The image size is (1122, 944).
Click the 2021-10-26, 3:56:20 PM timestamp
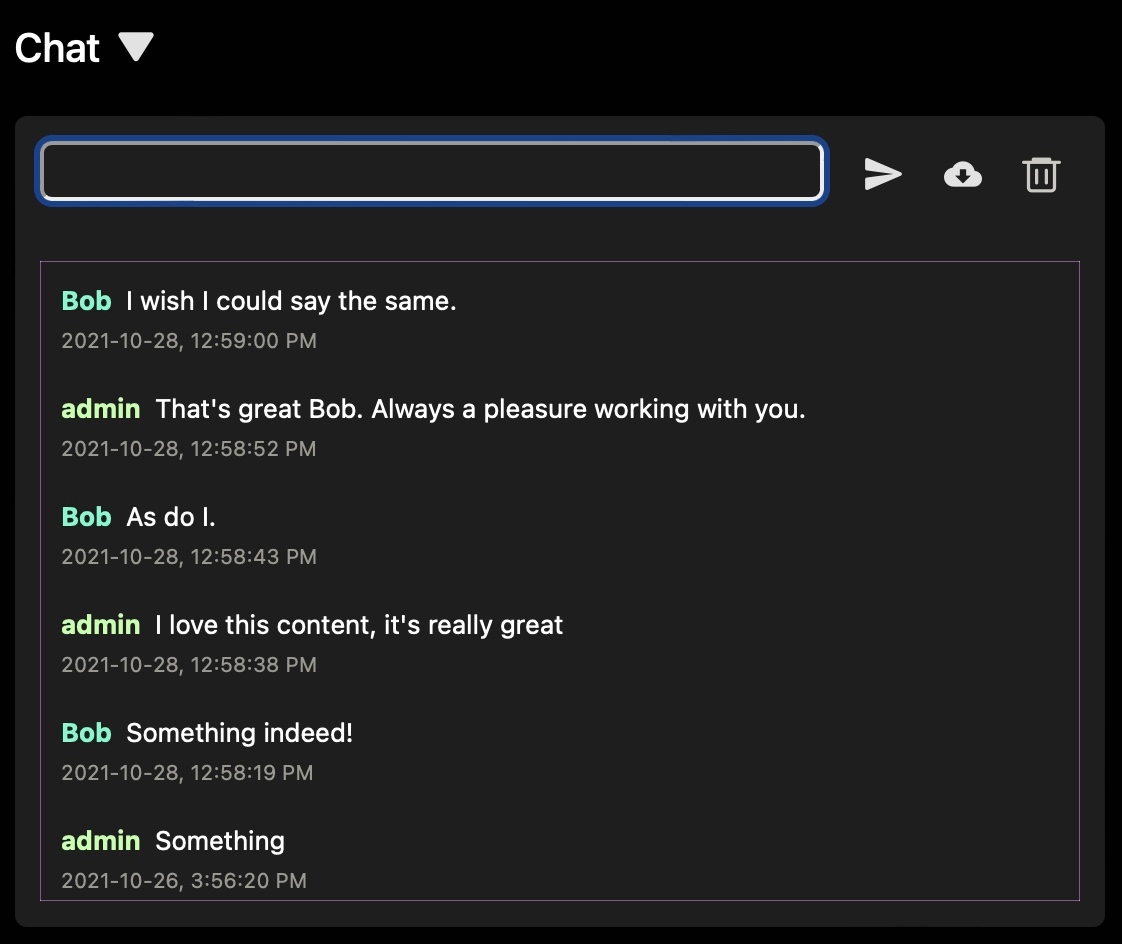click(184, 881)
